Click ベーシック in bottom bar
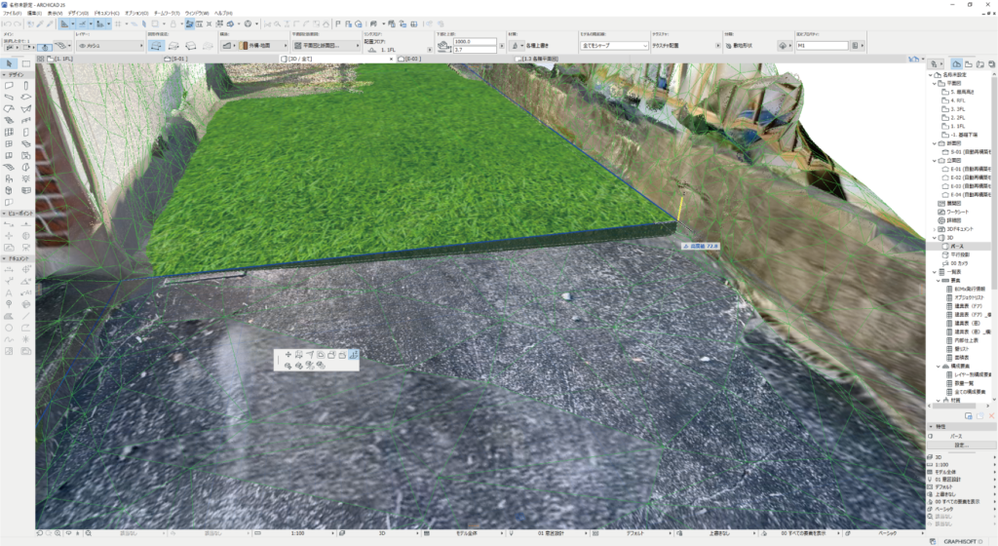This screenshot has width=998, height=546. coord(887,533)
